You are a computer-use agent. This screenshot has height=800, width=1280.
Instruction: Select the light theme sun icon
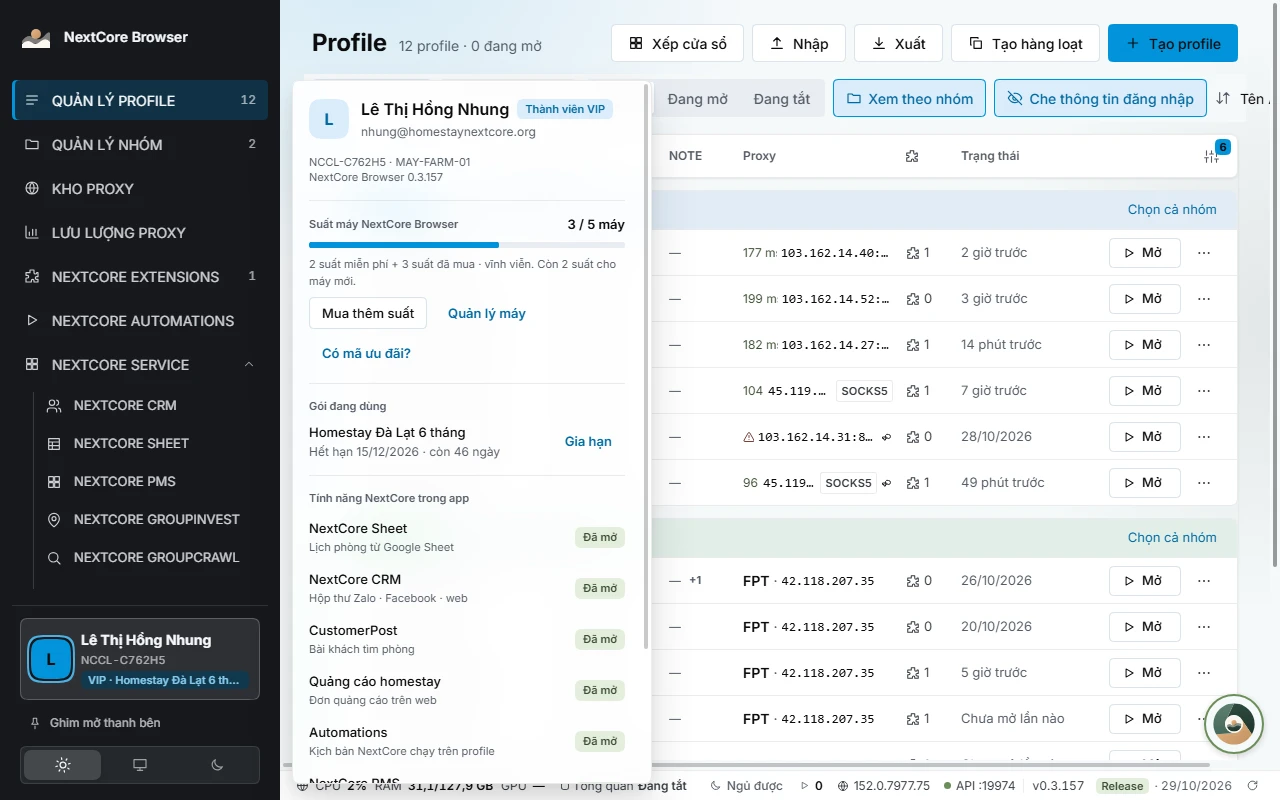pos(63,765)
